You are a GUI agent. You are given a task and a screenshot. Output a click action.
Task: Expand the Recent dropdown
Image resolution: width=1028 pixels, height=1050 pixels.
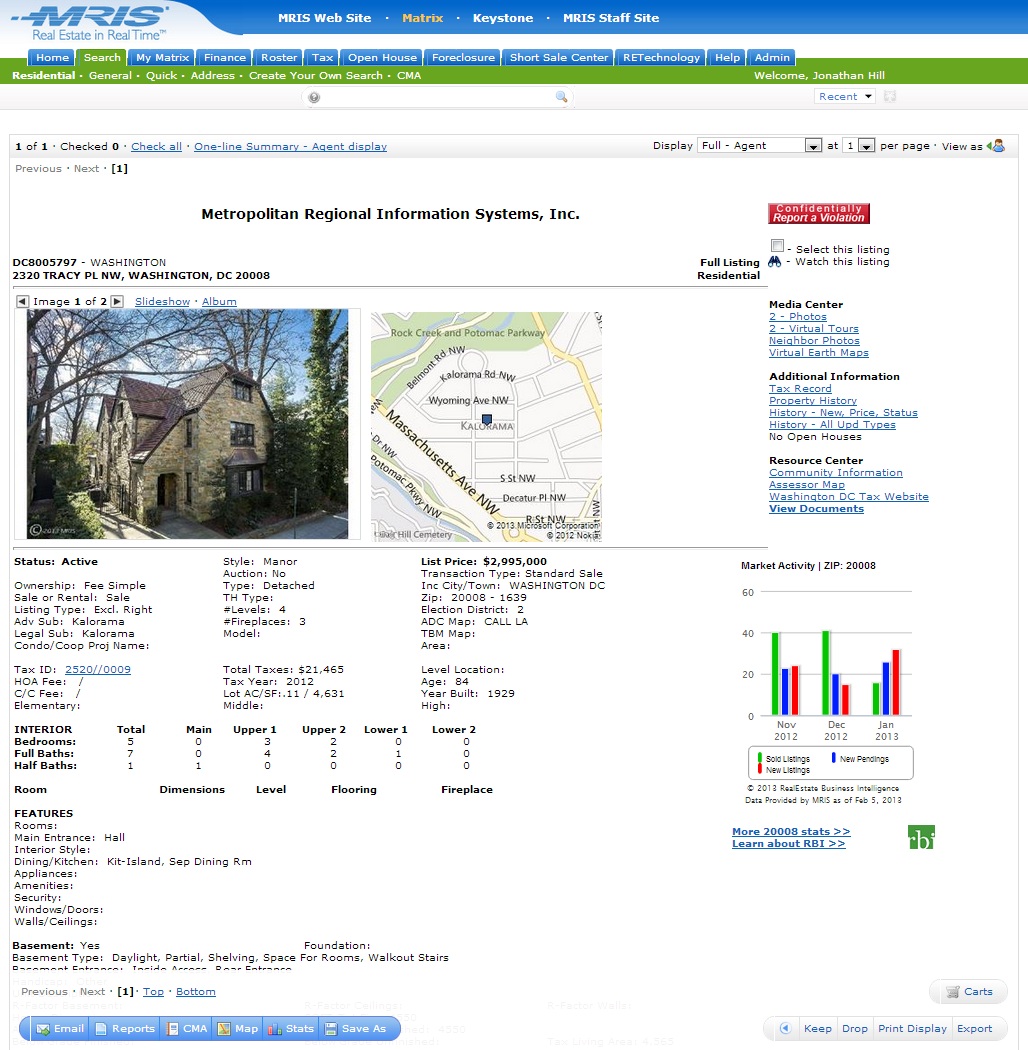(845, 96)
